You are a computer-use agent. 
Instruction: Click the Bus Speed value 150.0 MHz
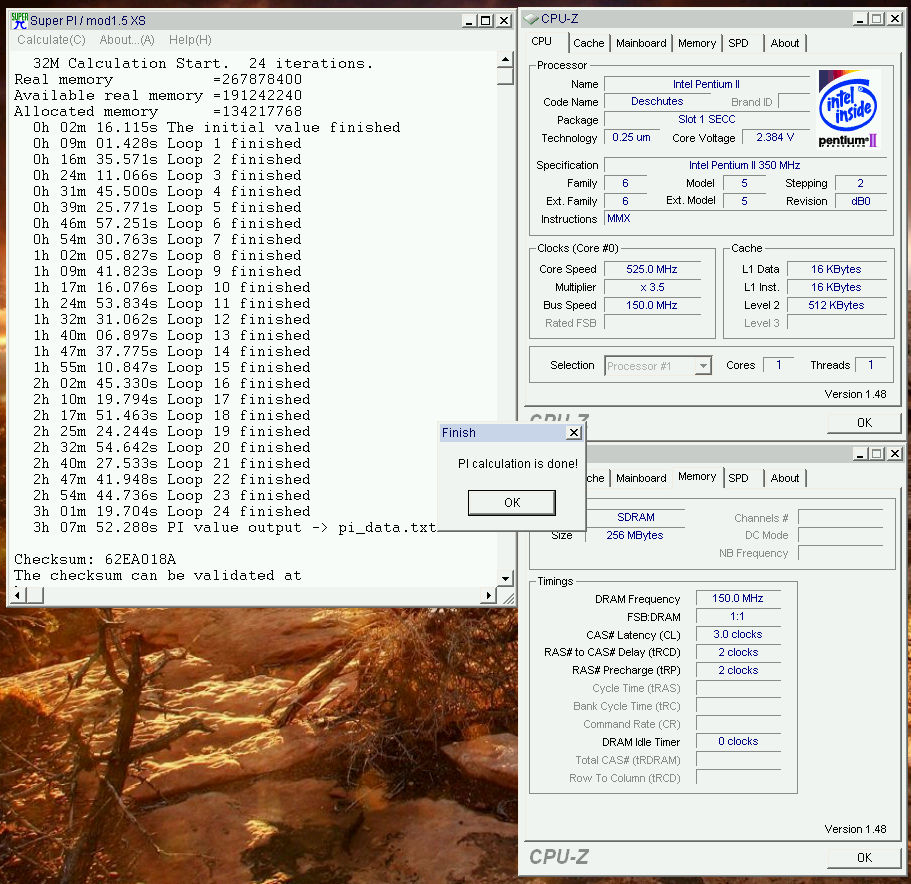[x=651, y=306]
